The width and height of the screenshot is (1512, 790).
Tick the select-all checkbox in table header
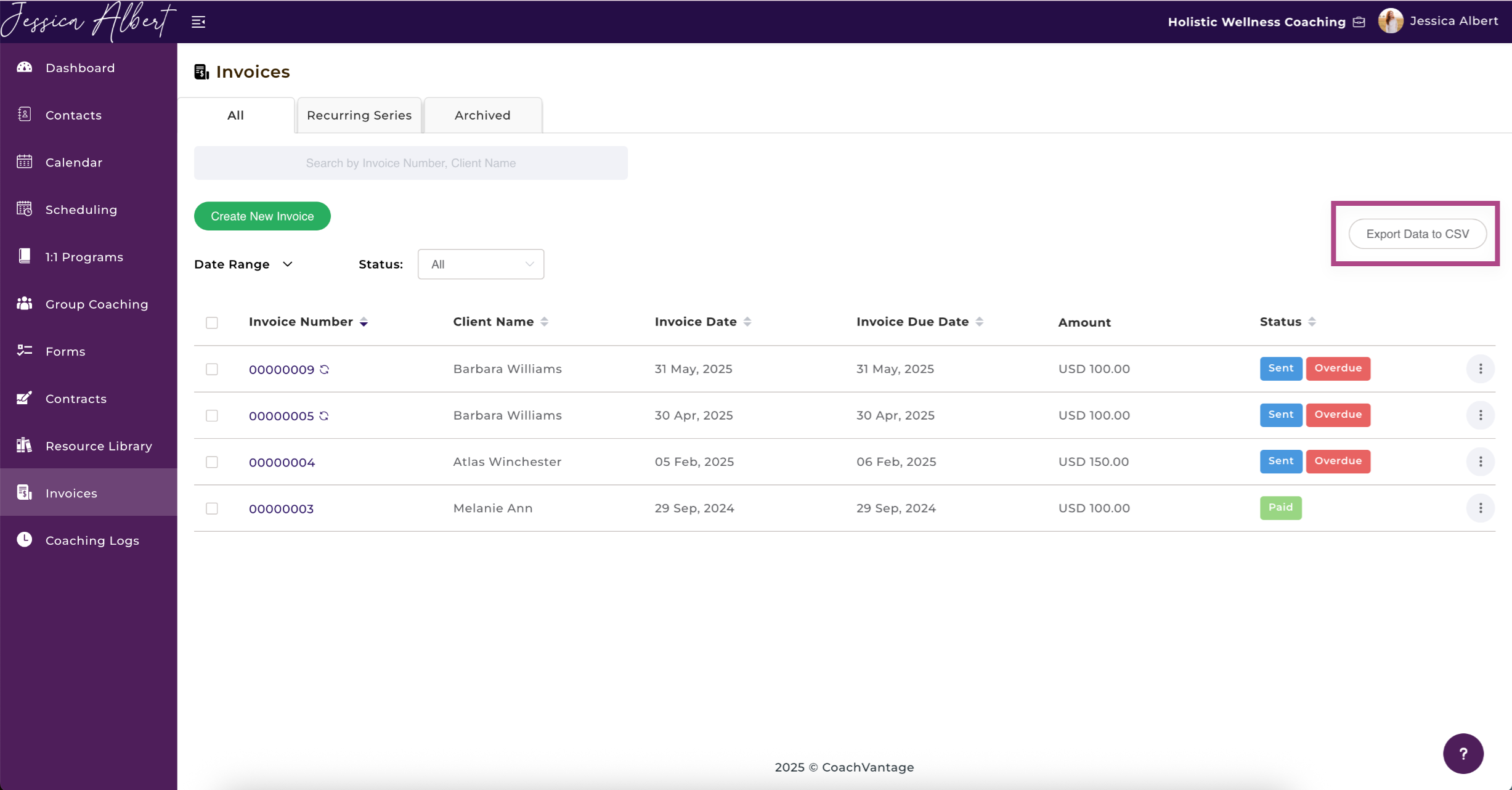tap(212, 322)
